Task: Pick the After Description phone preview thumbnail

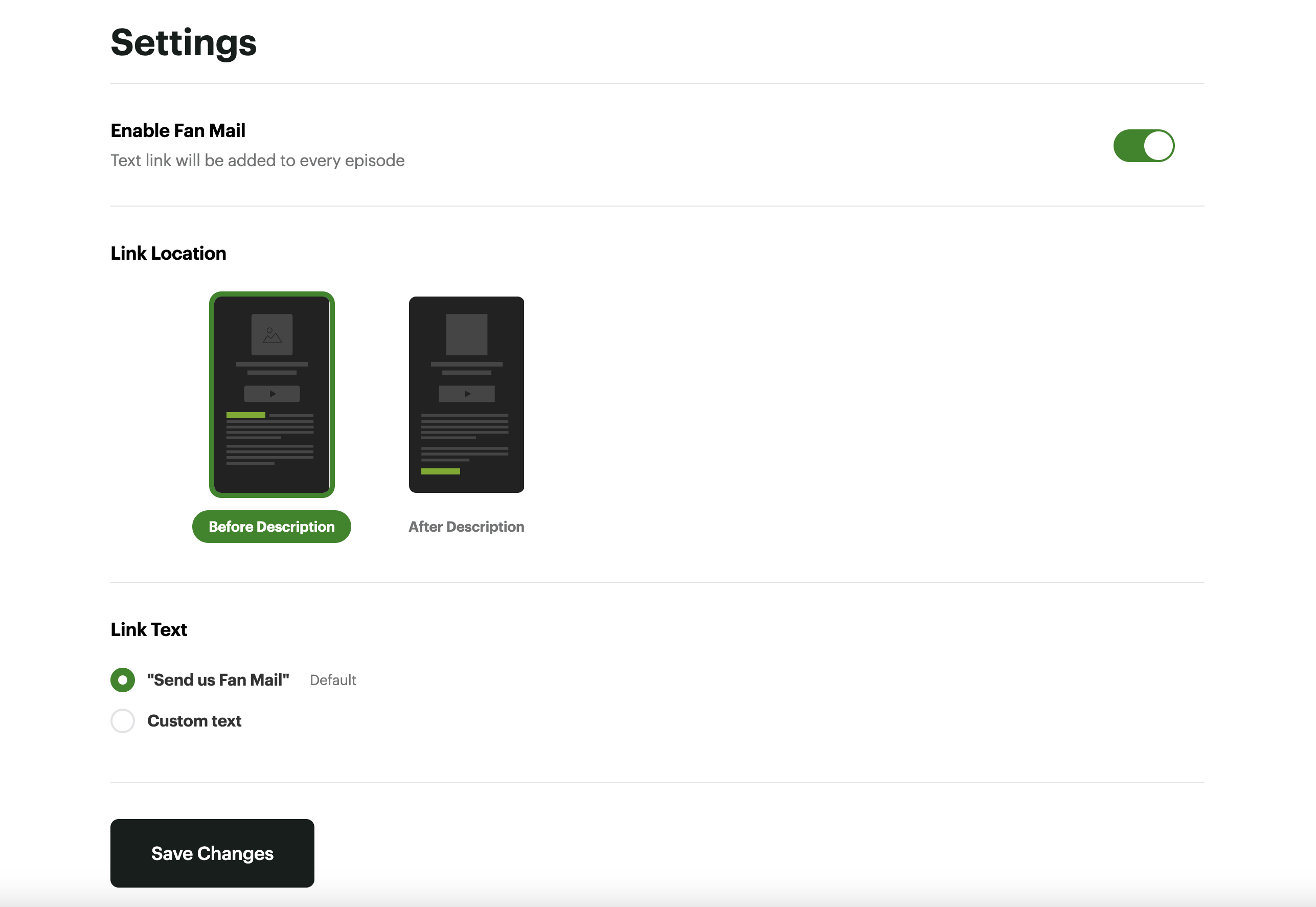Action: pyautogui.click(x=466, y=394)
